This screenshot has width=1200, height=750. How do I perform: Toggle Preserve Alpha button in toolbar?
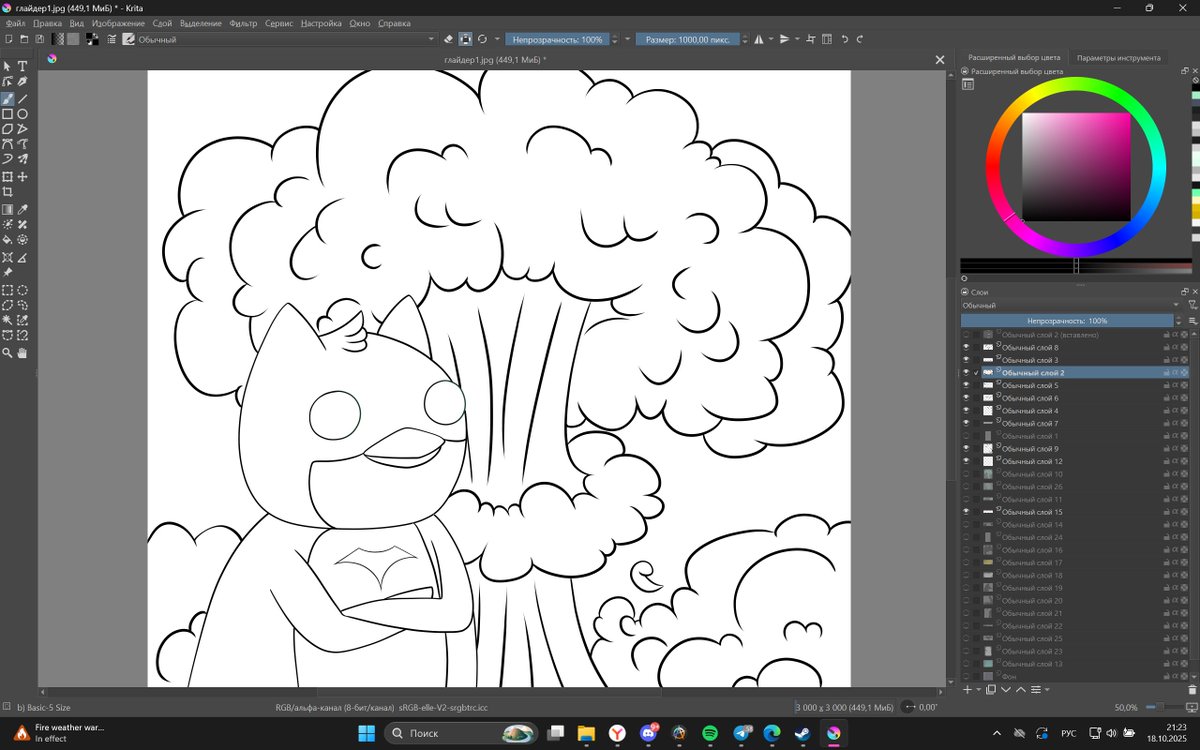[466, 39]
